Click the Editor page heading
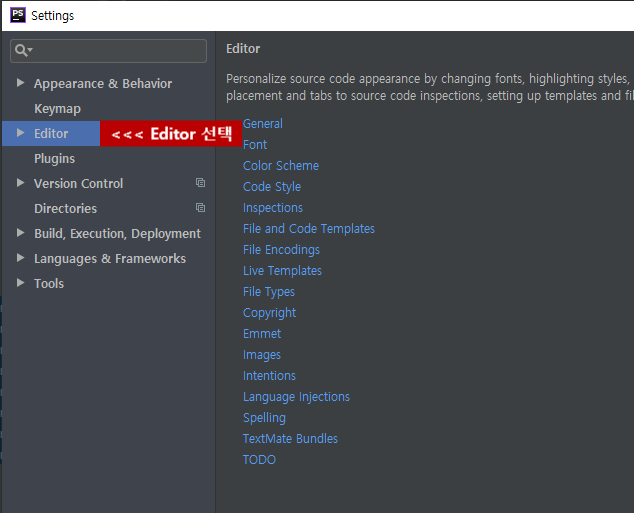 pyautogui.click(x=243, y=49)
